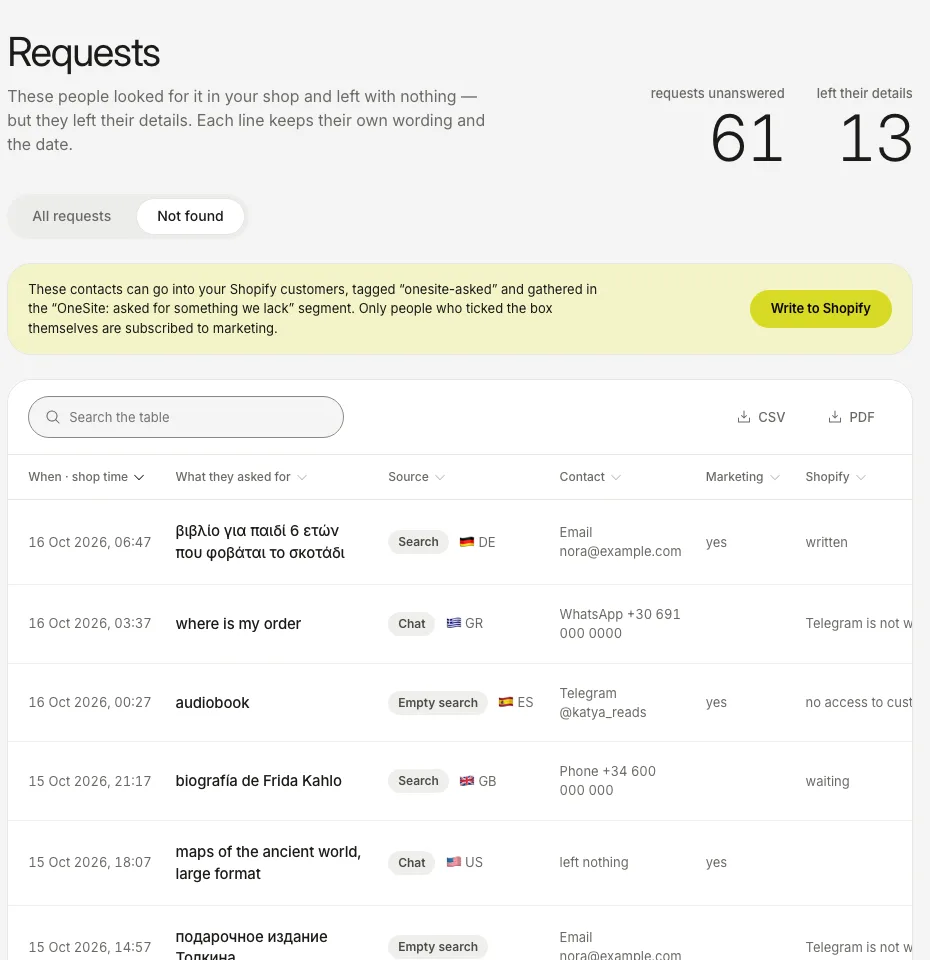The image size is (930, 960).
Task: Click the requests unanswered count 61
Action: click(747, 139)
